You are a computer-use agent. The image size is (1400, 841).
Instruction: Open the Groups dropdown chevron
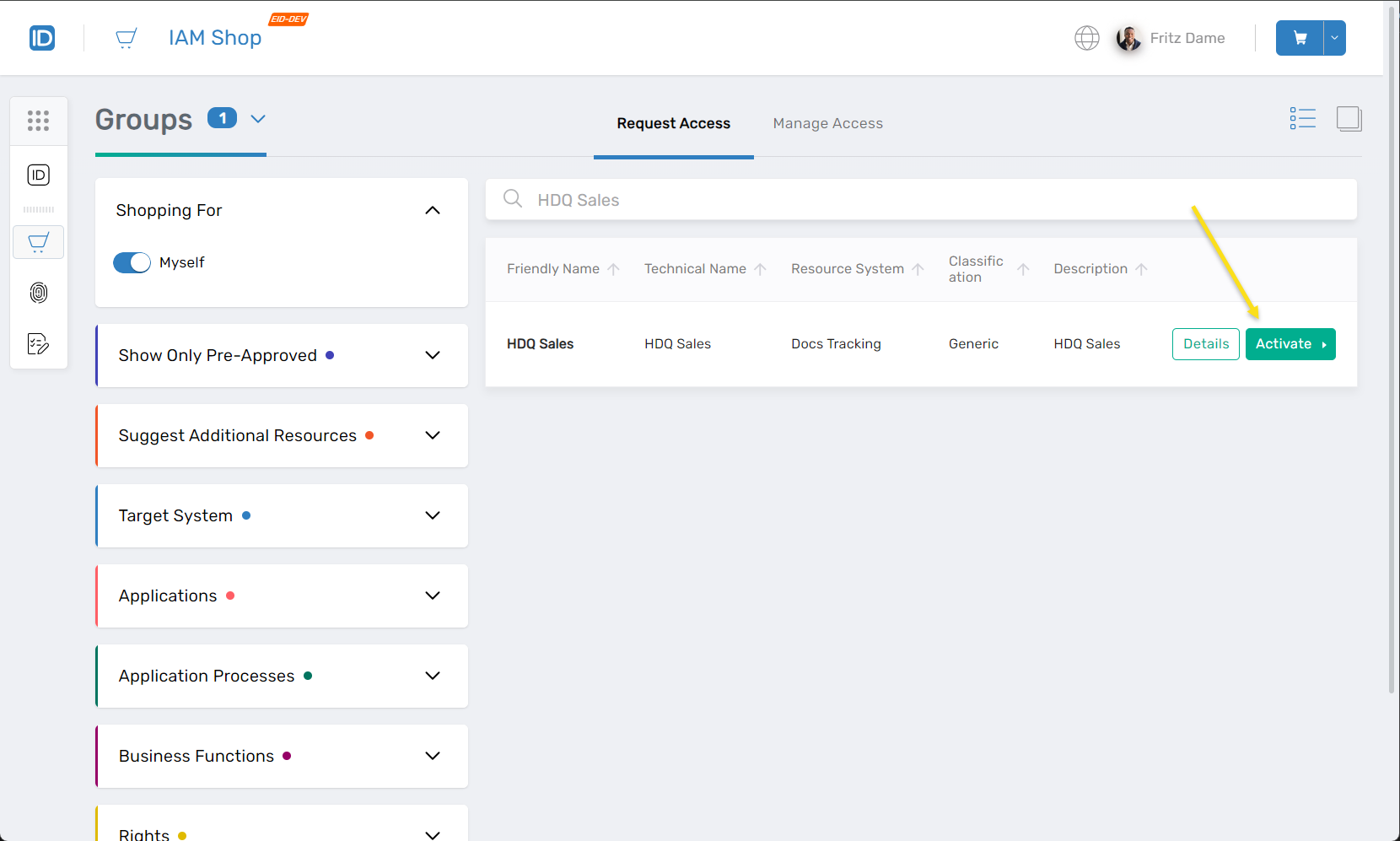pyautogui.click(x=258, y=119)
